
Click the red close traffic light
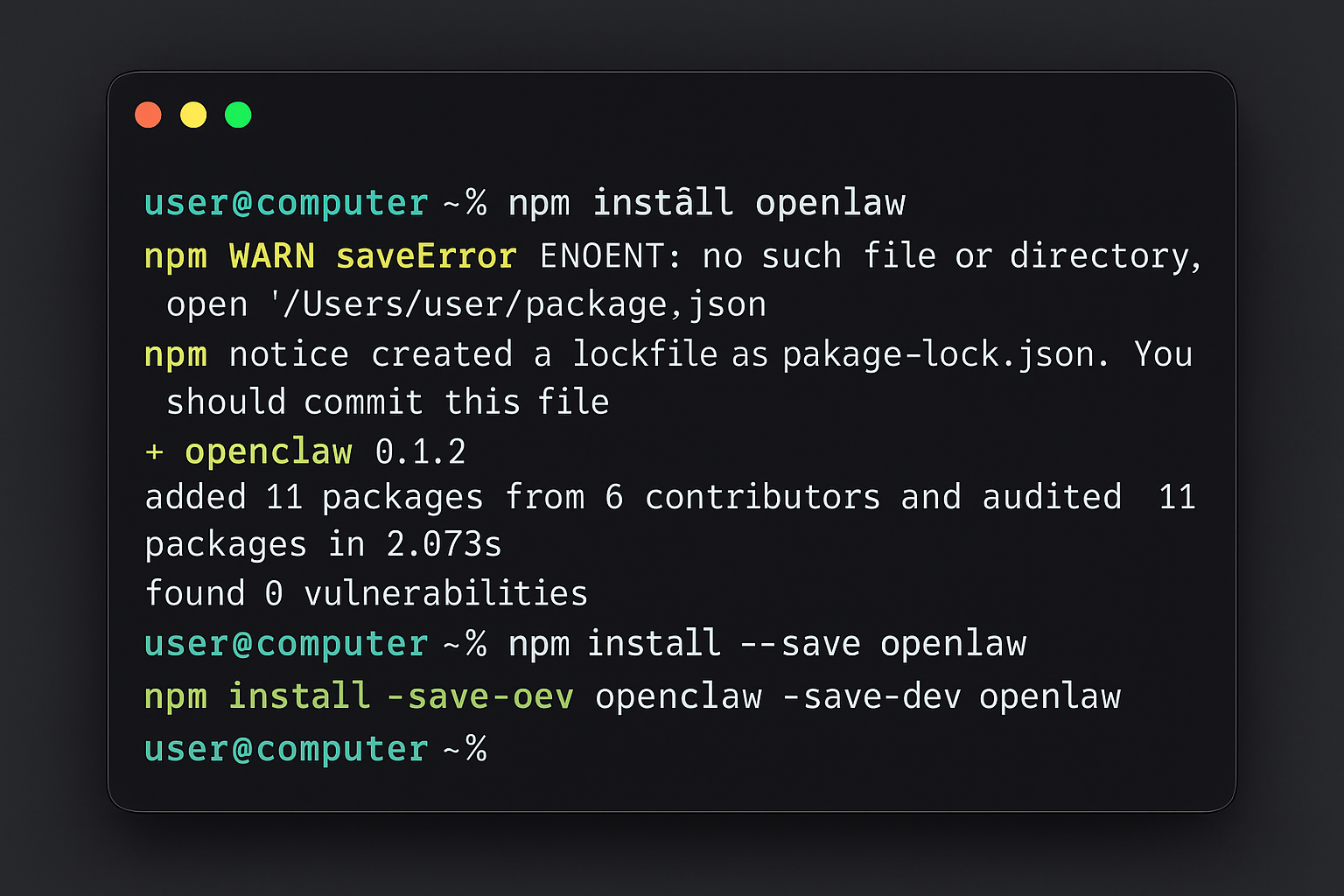click(149, 114)
